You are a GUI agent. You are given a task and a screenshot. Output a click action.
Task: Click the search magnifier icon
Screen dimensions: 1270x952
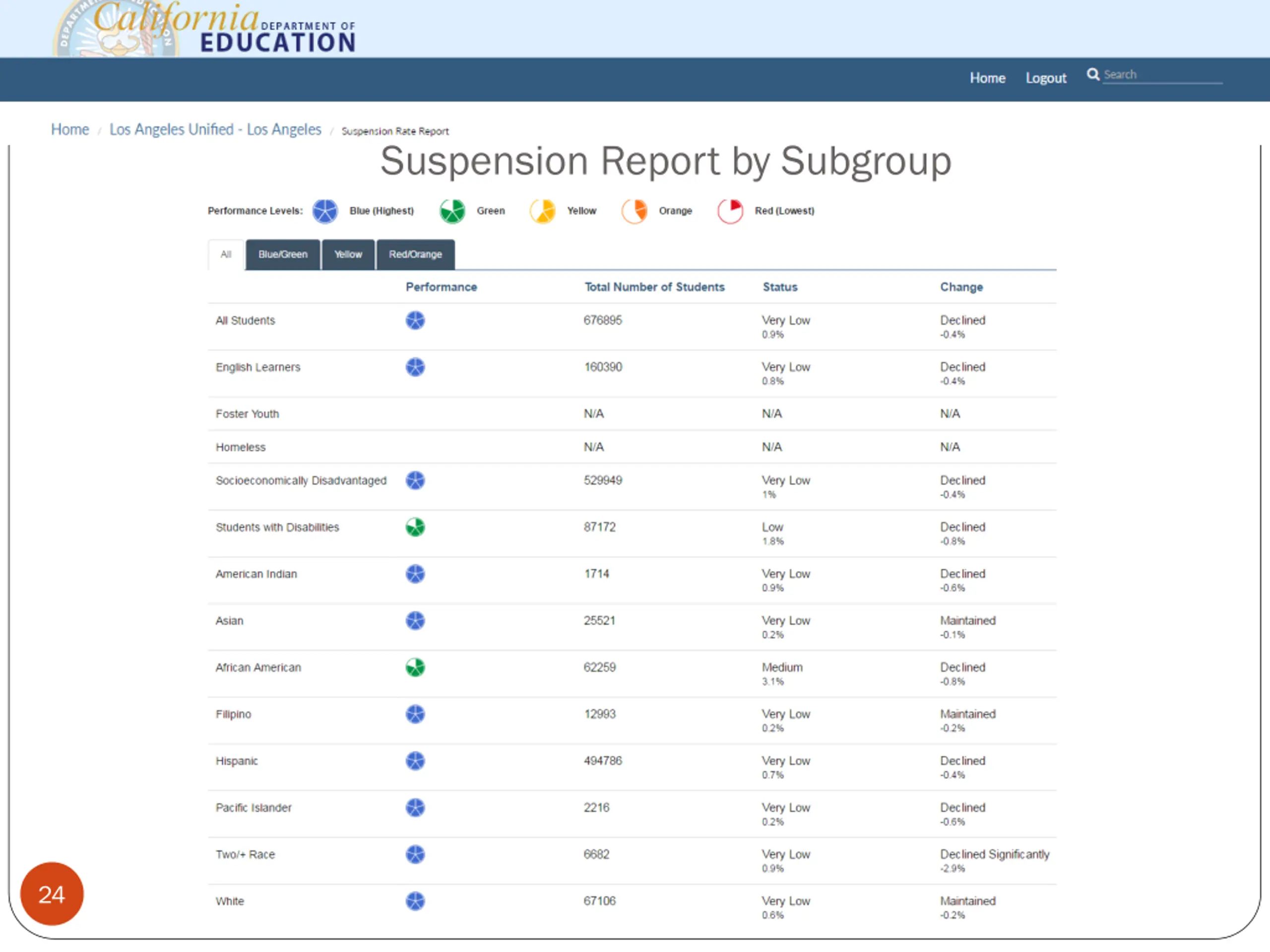1092,74
